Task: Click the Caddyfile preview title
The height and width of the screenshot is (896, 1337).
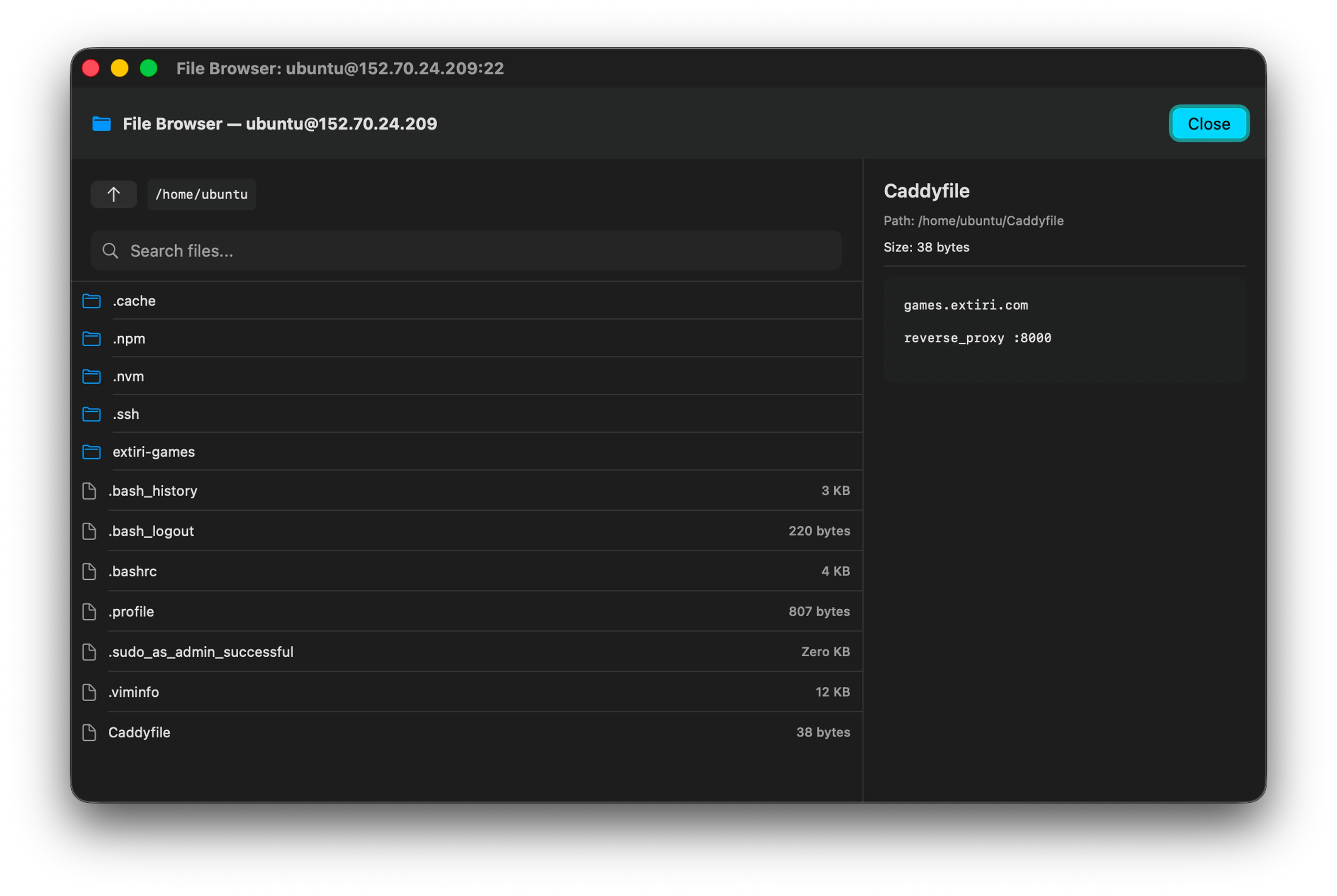Action: 926,191
